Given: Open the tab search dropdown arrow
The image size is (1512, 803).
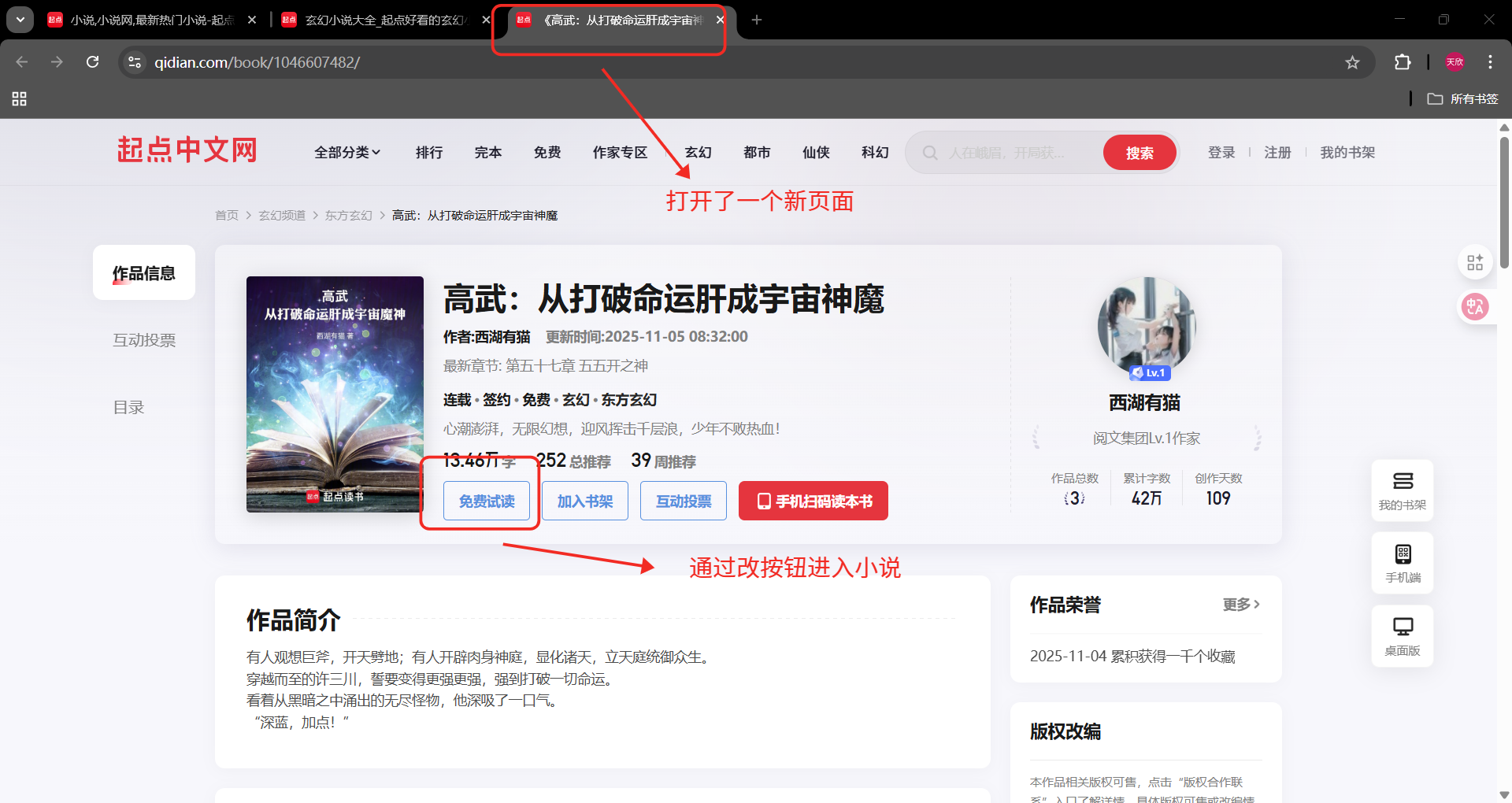Looking at the screenshot, I should click(20, 20).
